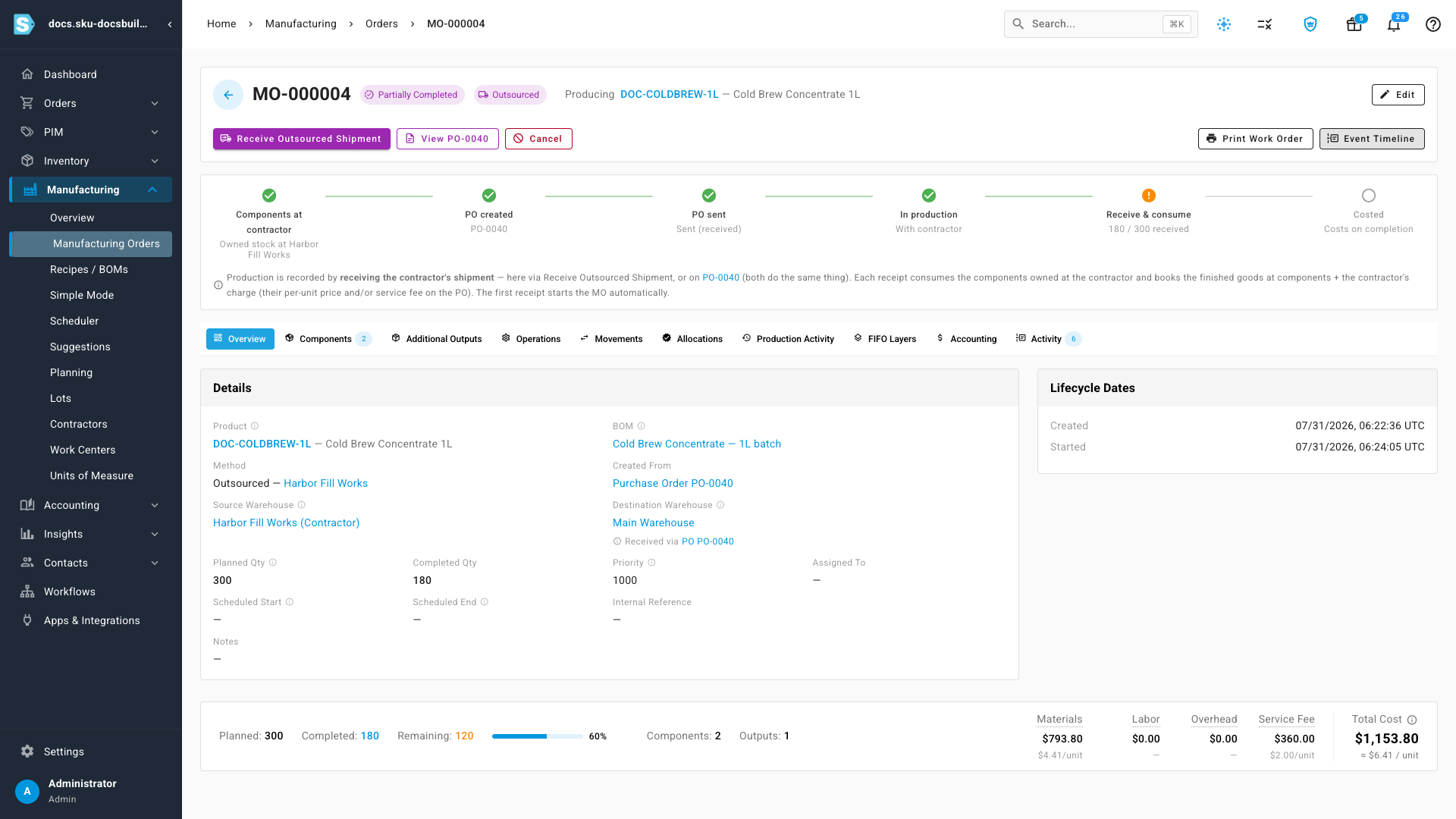
Task: Click the sparkle assistant icon in header
Action: click(1224, 24)
